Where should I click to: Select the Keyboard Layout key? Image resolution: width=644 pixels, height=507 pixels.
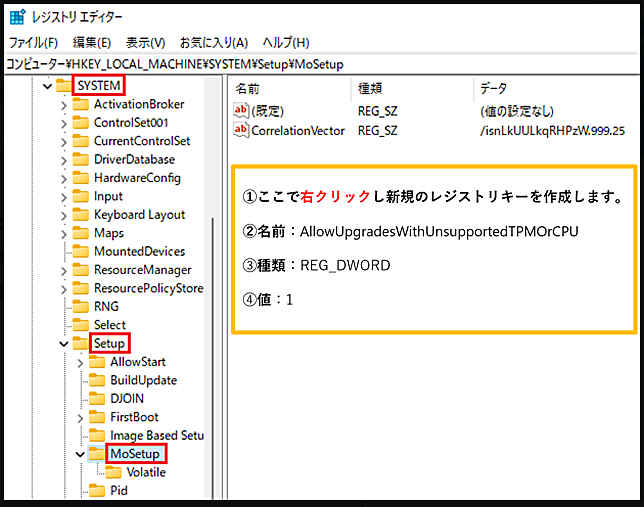click(x=139, y=214)
